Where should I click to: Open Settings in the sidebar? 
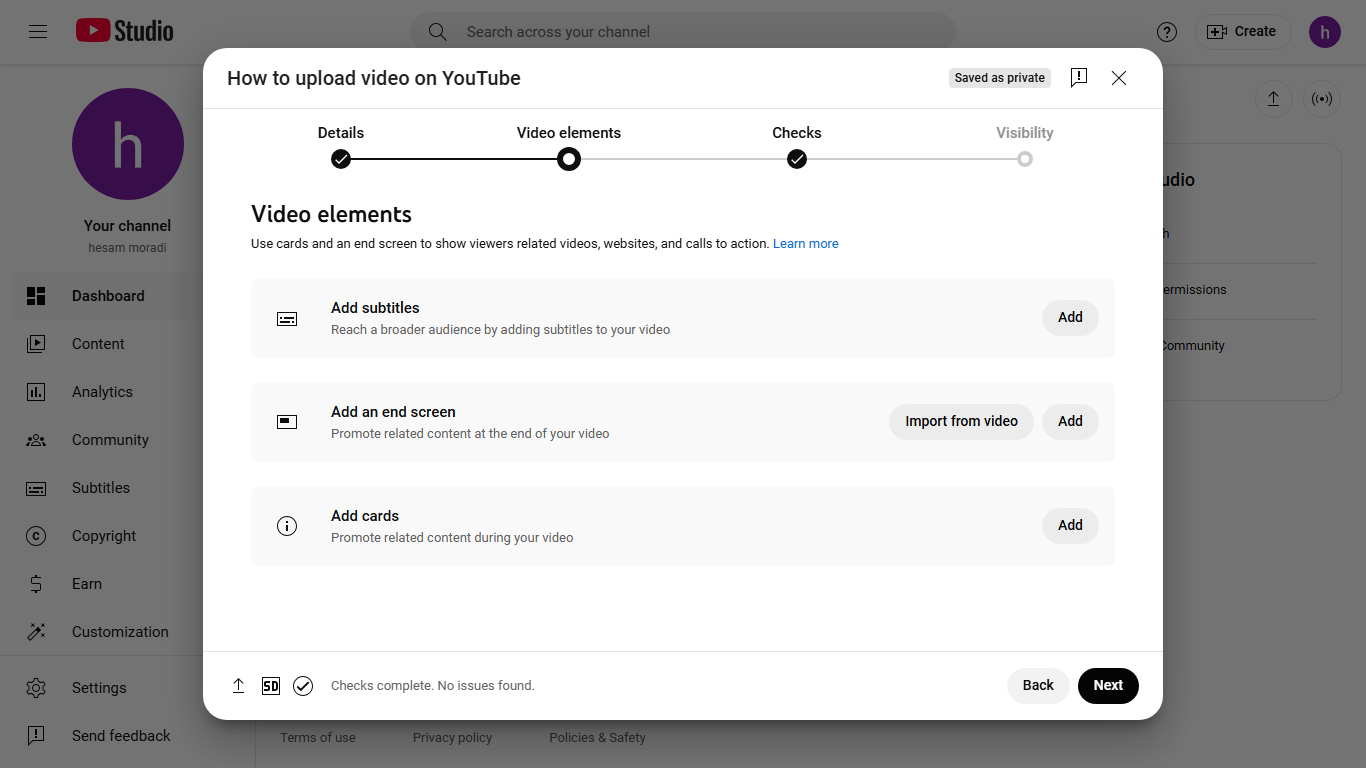click(x=99, y=688)
